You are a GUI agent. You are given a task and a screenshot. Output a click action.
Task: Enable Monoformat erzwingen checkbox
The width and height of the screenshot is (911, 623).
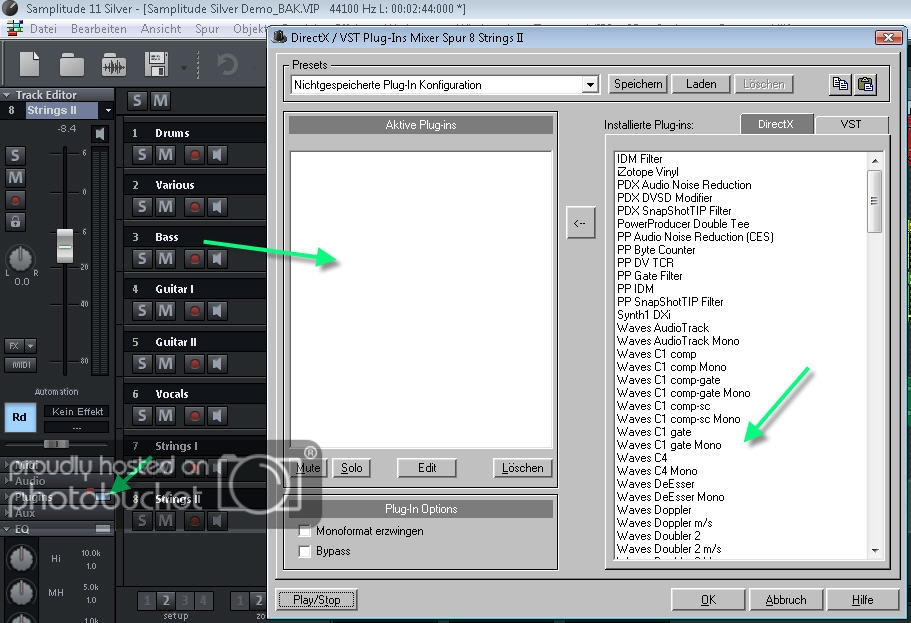click(304, 531)
